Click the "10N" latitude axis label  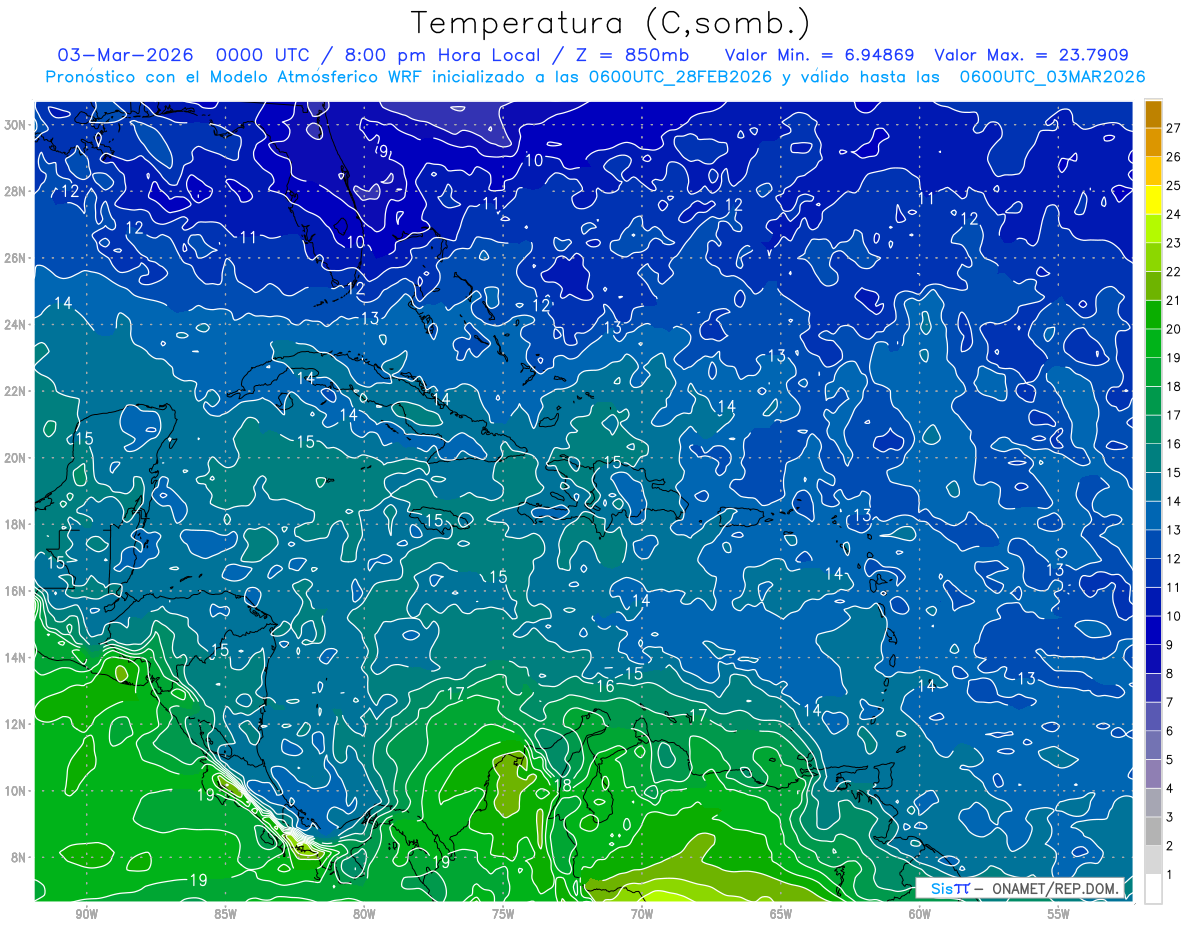[15, 791]
